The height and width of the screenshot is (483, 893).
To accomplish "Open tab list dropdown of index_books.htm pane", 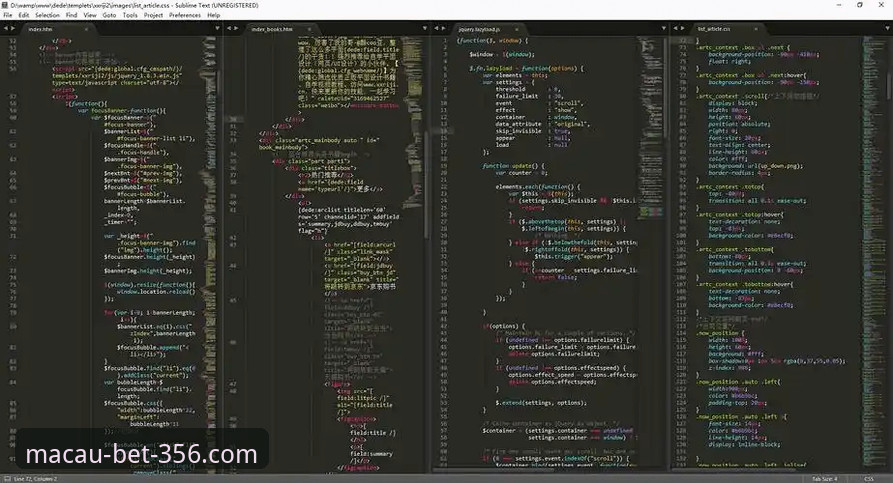I will 424,28.
